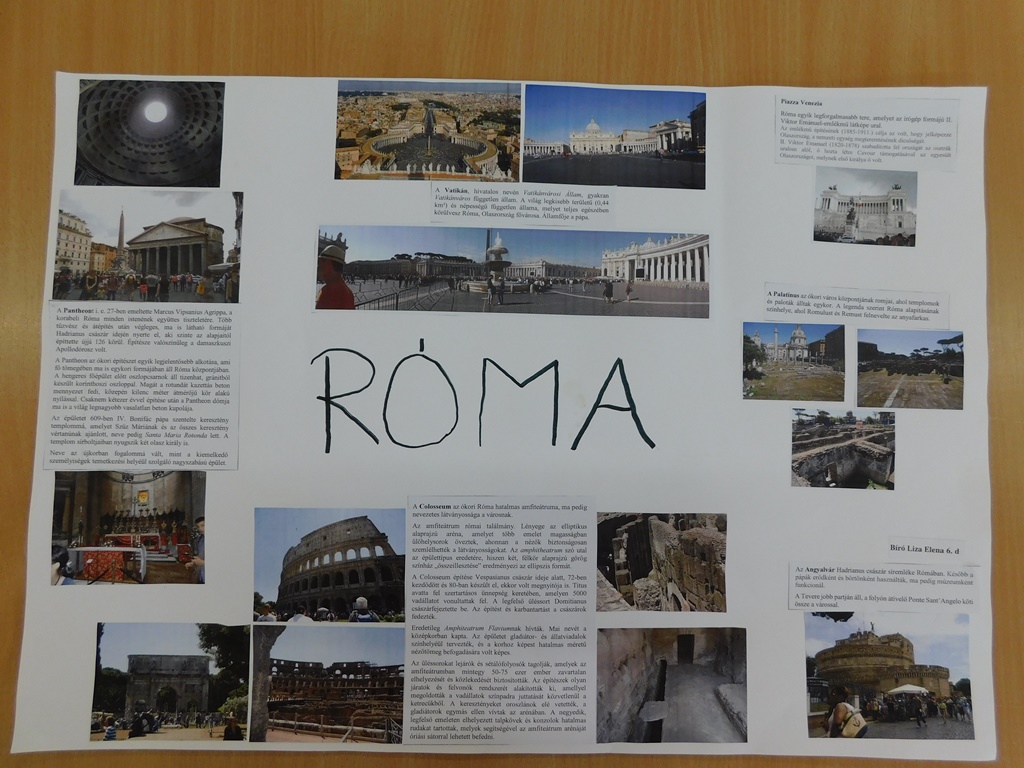Image resolution: width=1024 pixels, height=768 pixels.
Task: Open the Angyalvár castle photo
Action: [x=888, y=675]
